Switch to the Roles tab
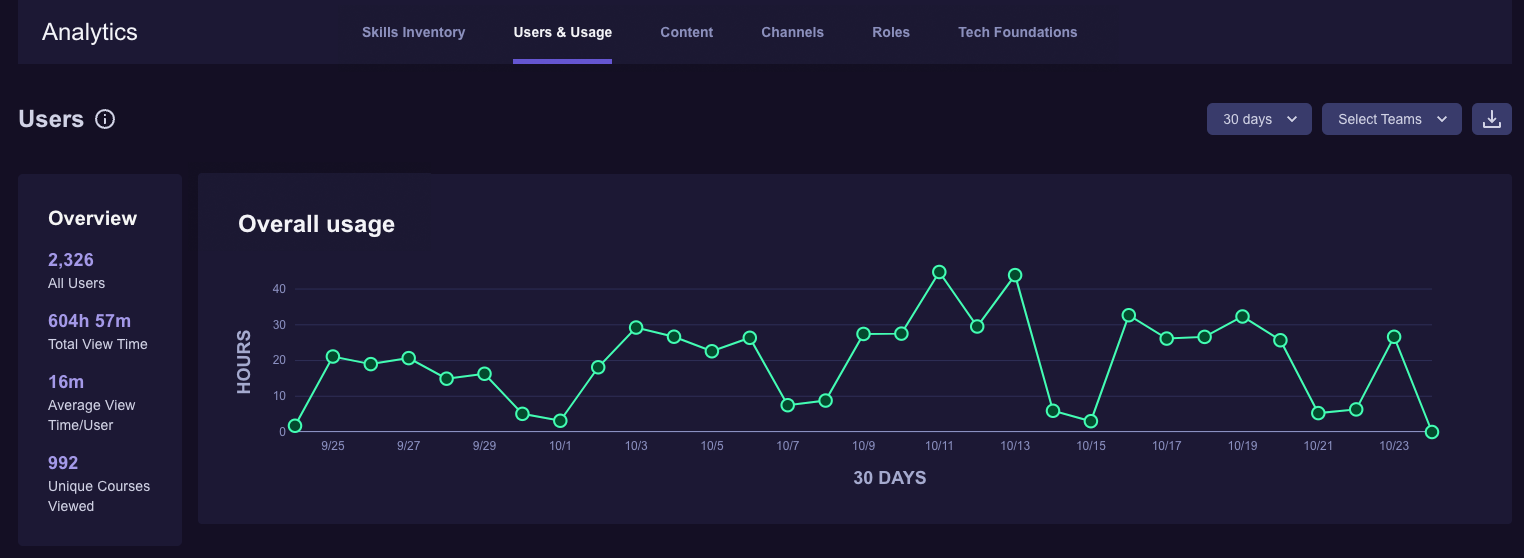This screenshot has width=1524, height=558. coord(891,32)
